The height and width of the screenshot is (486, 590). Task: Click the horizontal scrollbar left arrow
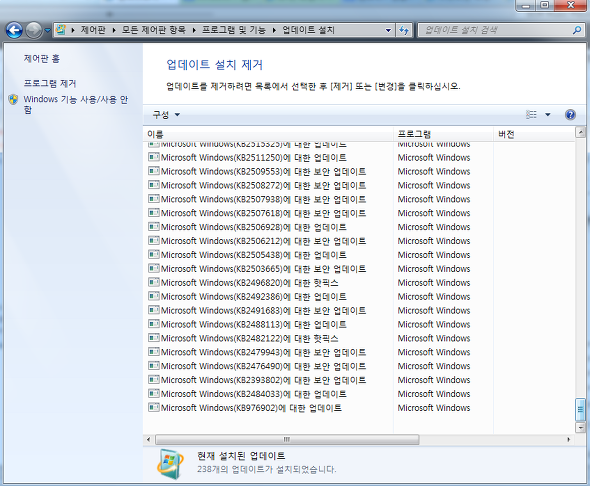point(149,439)
